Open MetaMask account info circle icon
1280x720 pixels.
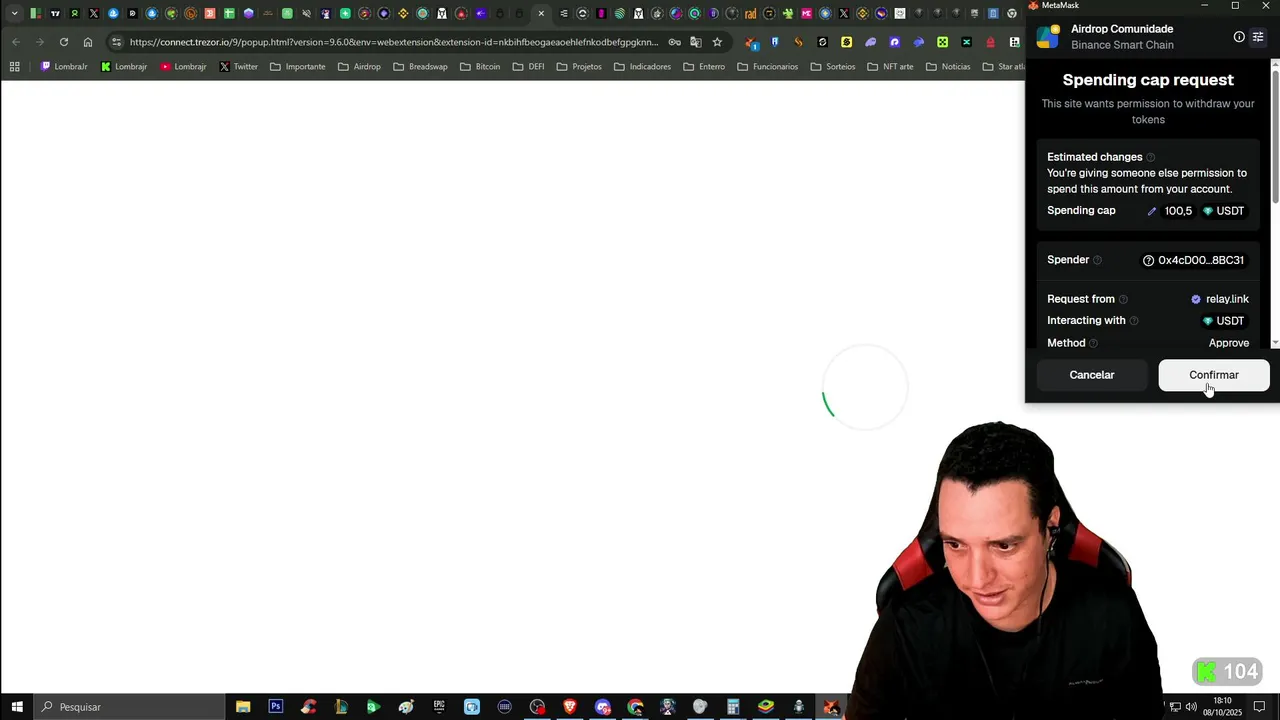point(1239,37)
